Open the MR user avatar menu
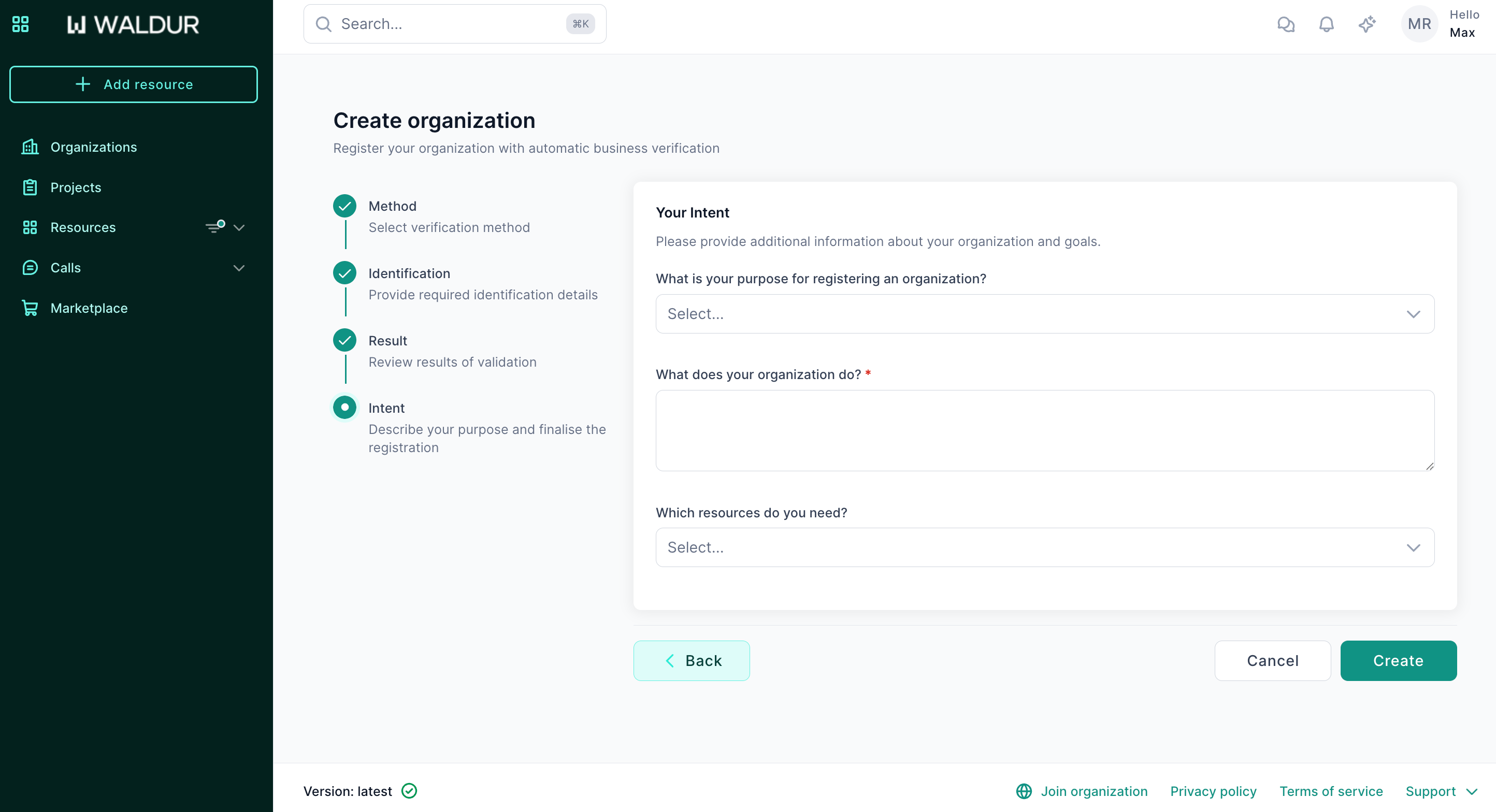 1419,24
